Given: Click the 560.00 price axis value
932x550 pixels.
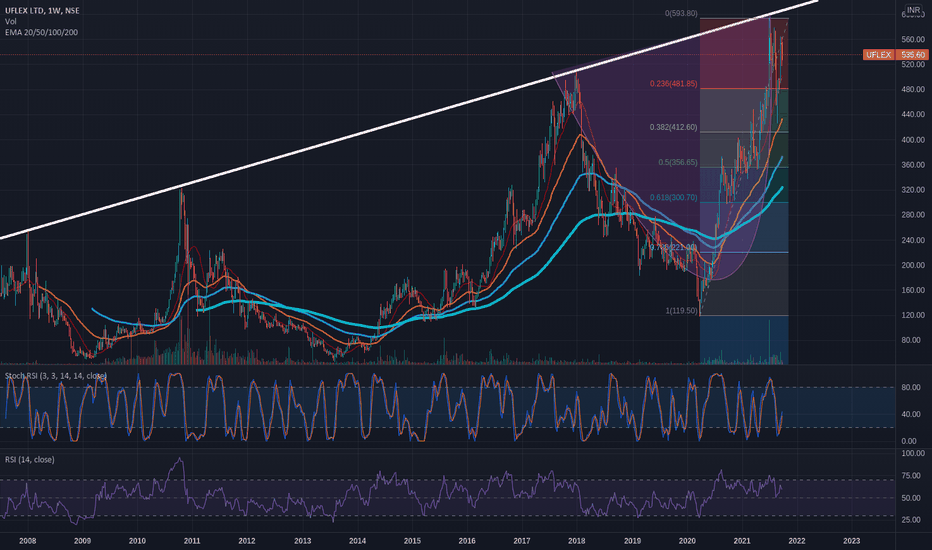Looking at the screenshot, I should tap(913, 39).
